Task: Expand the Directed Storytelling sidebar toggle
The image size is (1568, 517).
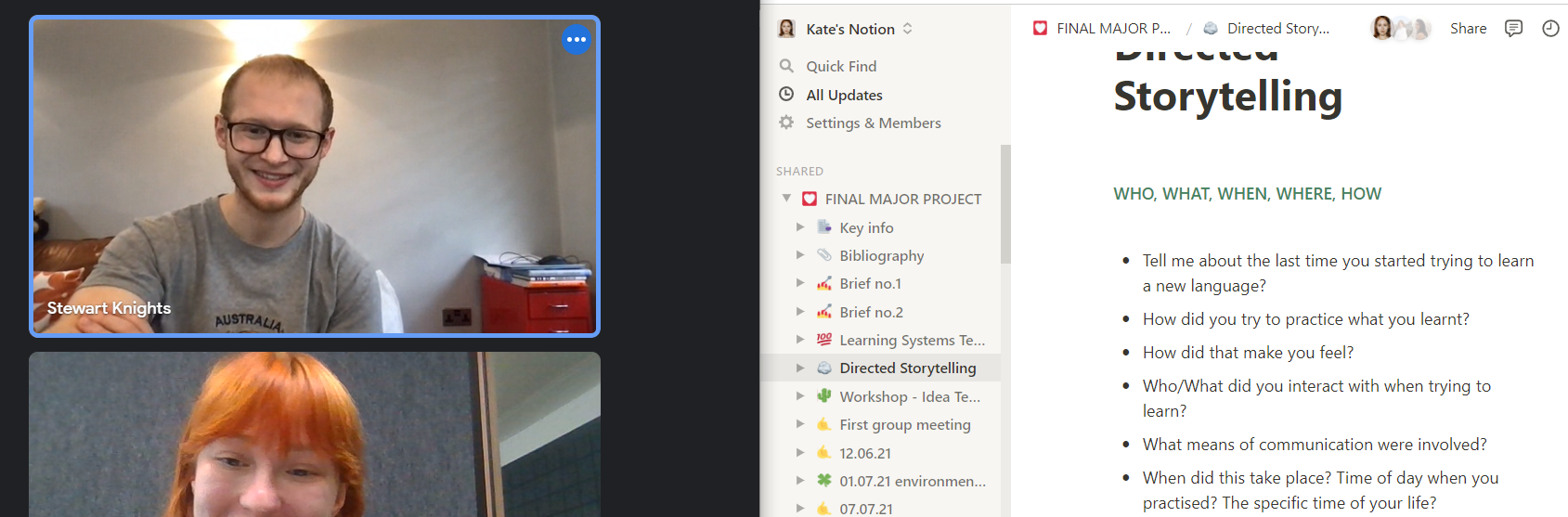Action: (800, 368)
